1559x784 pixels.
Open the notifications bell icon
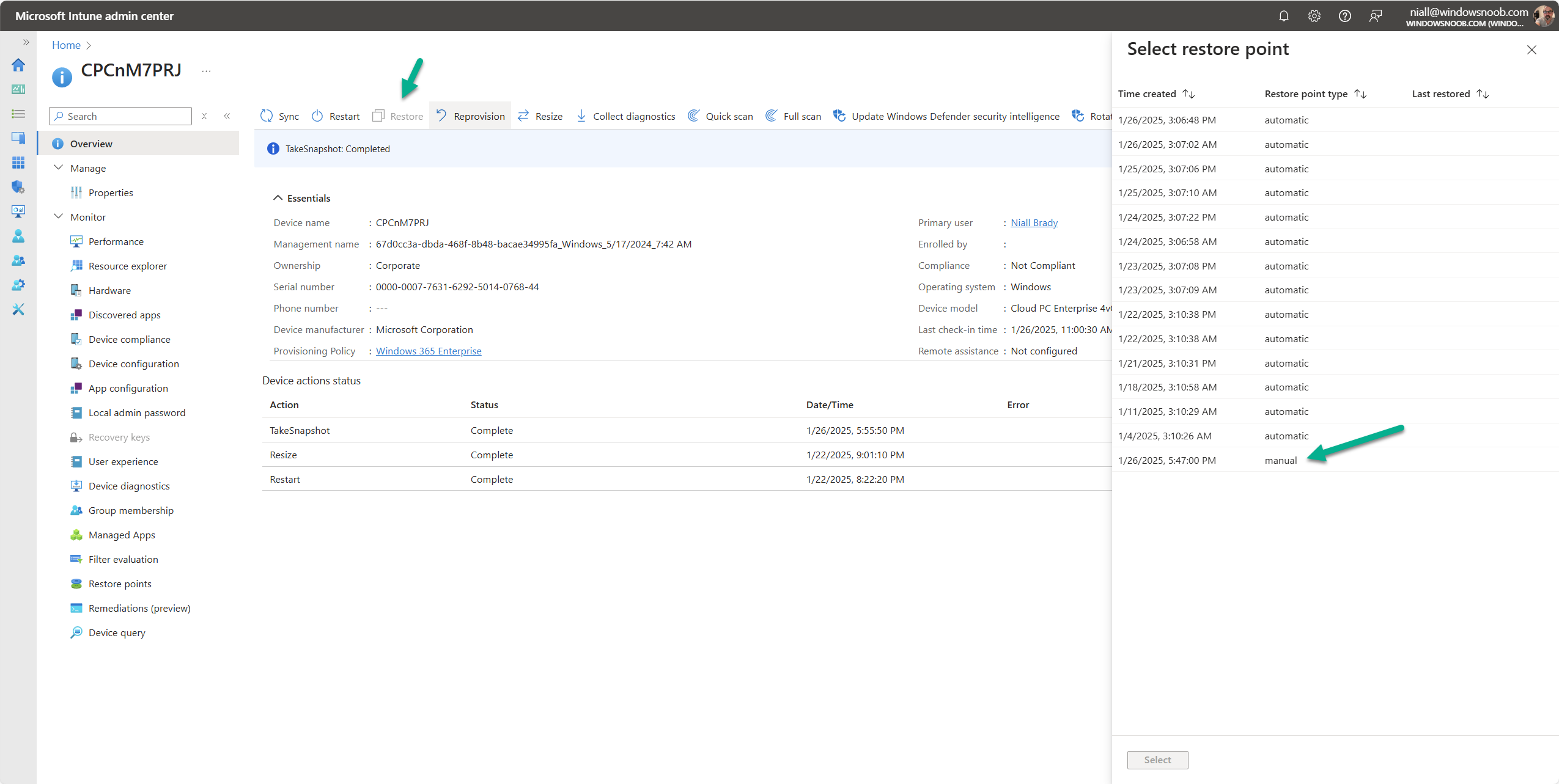[1283, 16]
